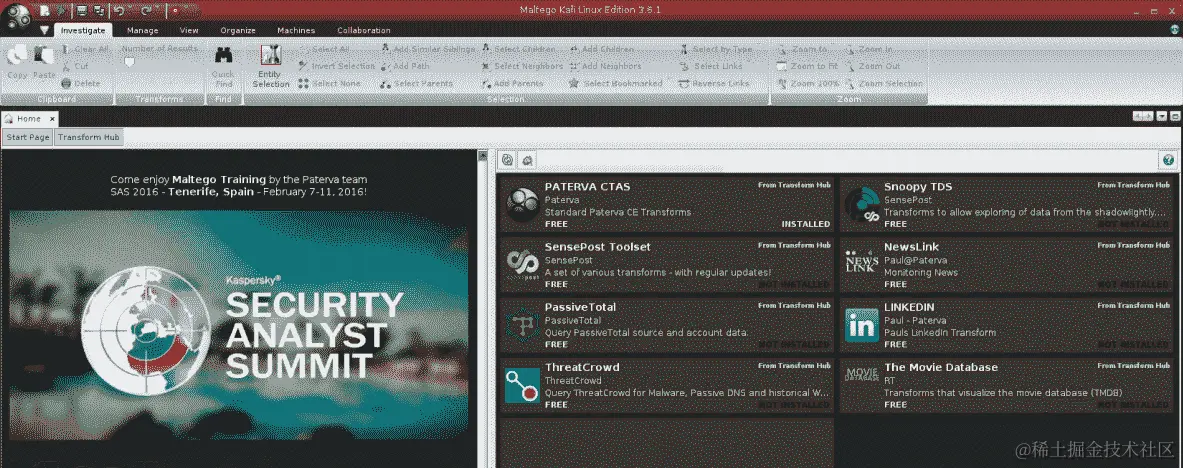Open the PATERVA CTAS hub item

coord(667,205)
